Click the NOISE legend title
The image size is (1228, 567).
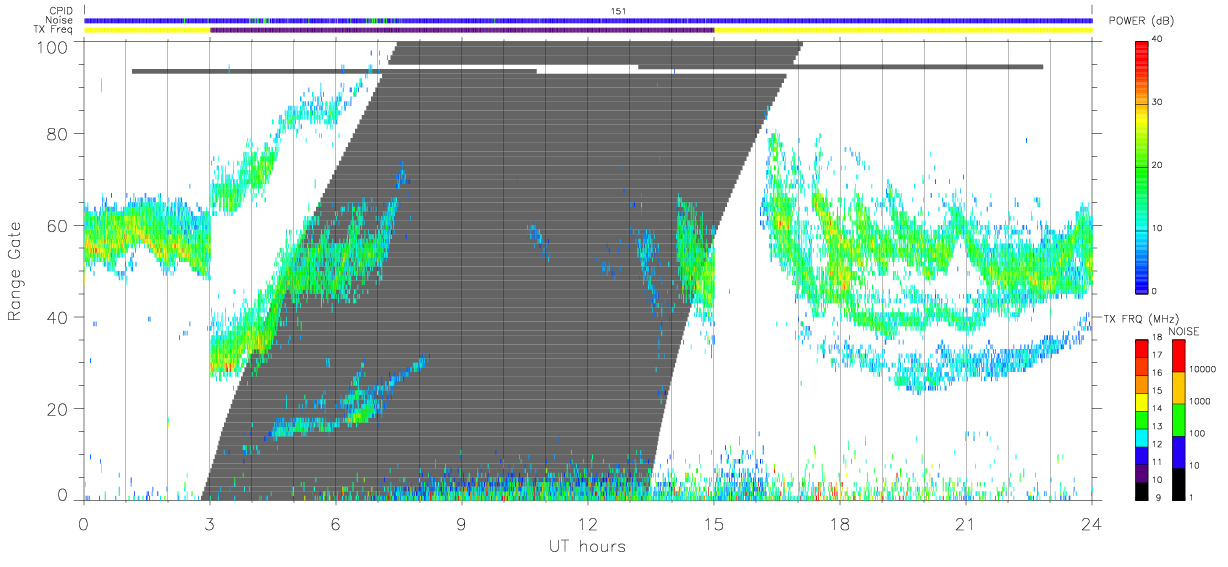1184,331
